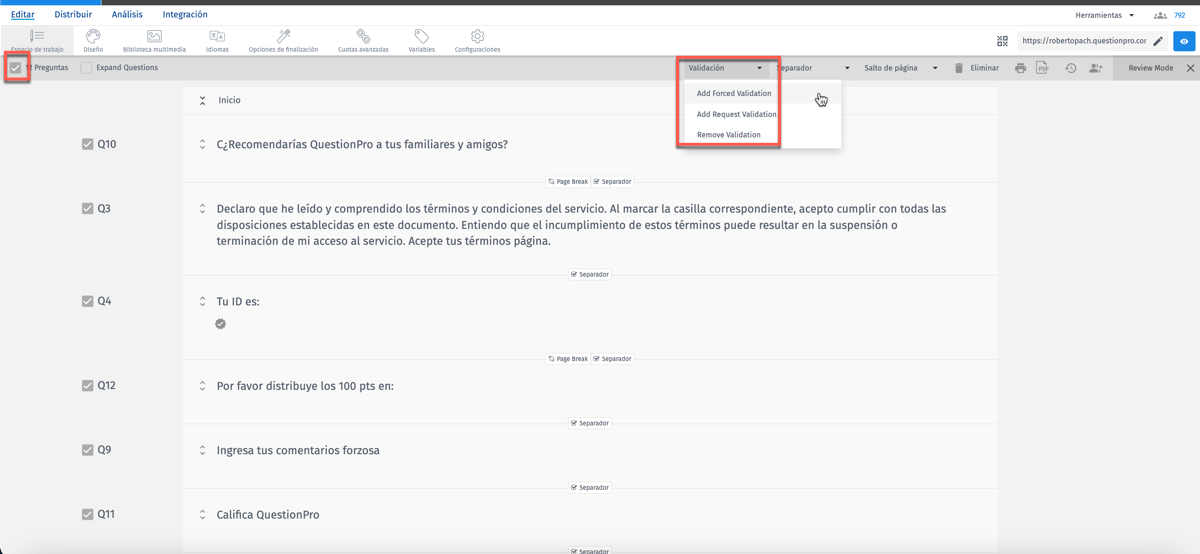Toggle Separador checkbox below Q3
This screenshot has height=554, width=1200.
(574, 274)
